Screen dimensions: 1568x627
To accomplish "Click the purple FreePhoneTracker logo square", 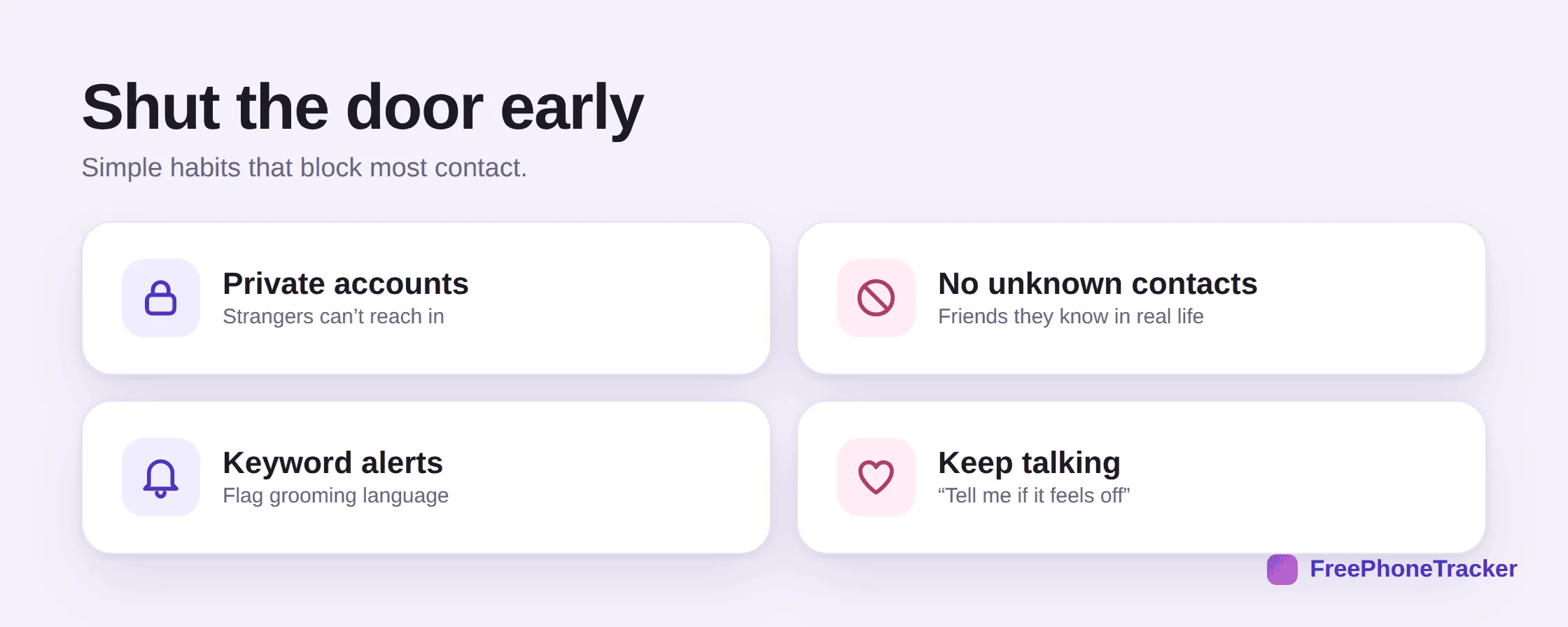I will point(1282,569).
